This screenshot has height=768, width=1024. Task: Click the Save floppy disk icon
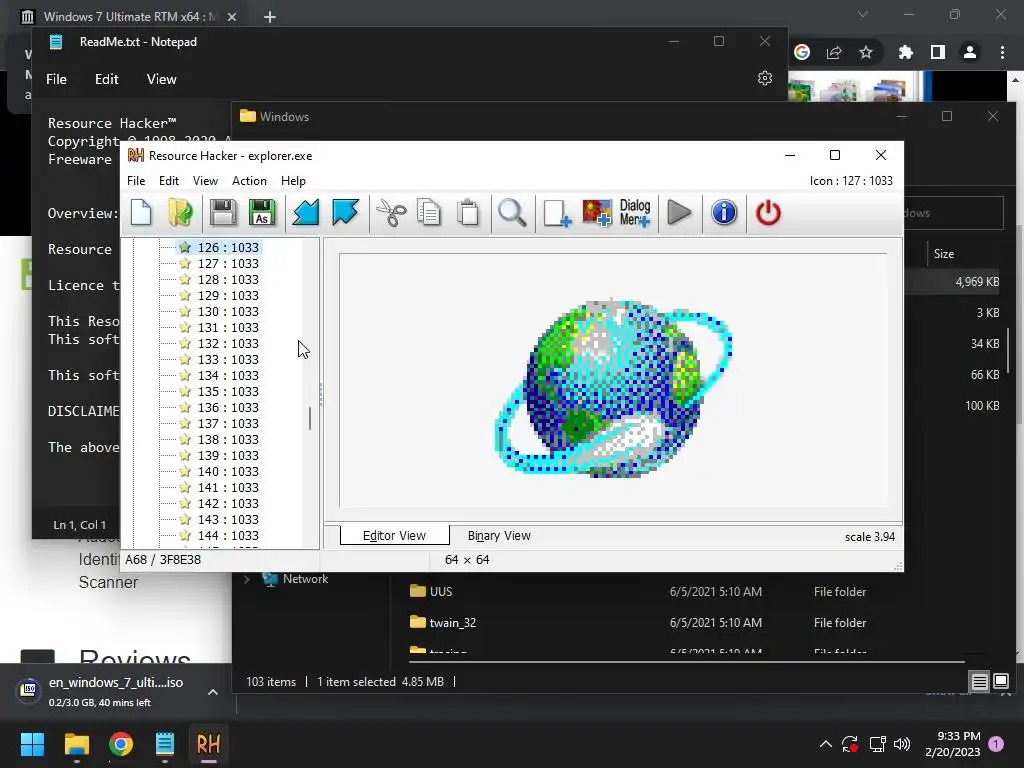(x=222, y=213)
